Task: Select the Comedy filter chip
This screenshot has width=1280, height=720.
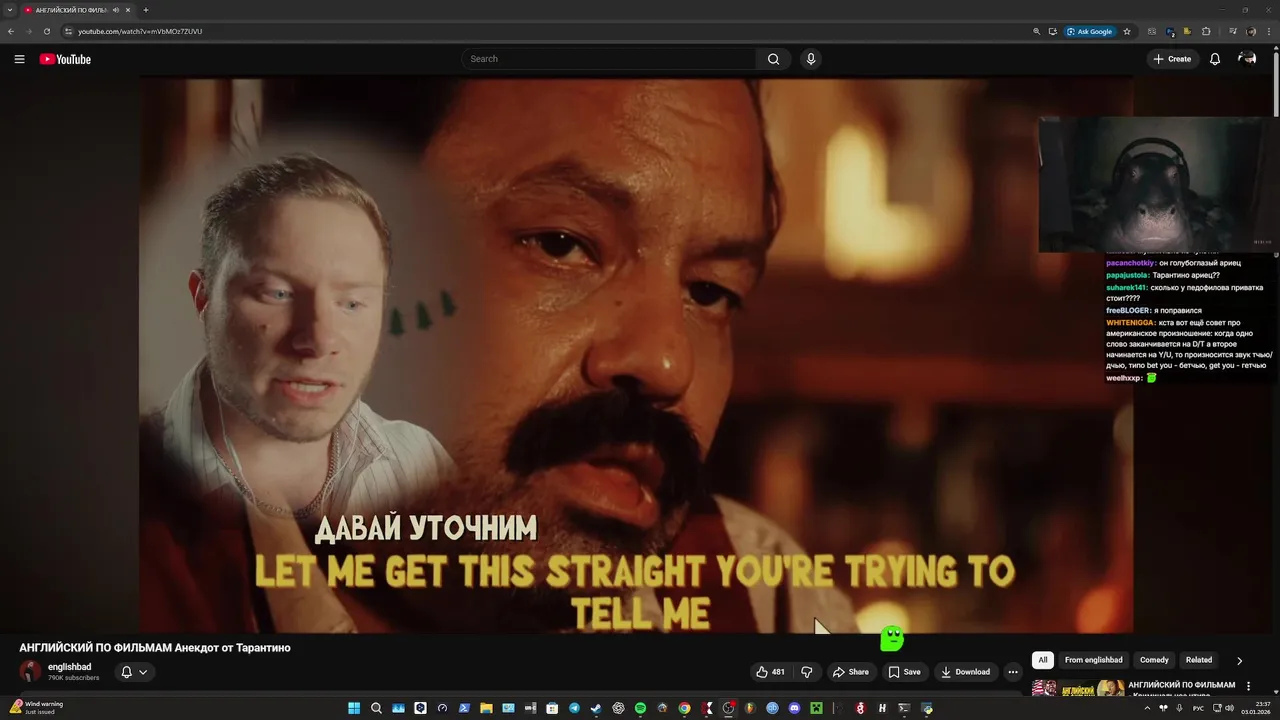Action: (1154, 660)
